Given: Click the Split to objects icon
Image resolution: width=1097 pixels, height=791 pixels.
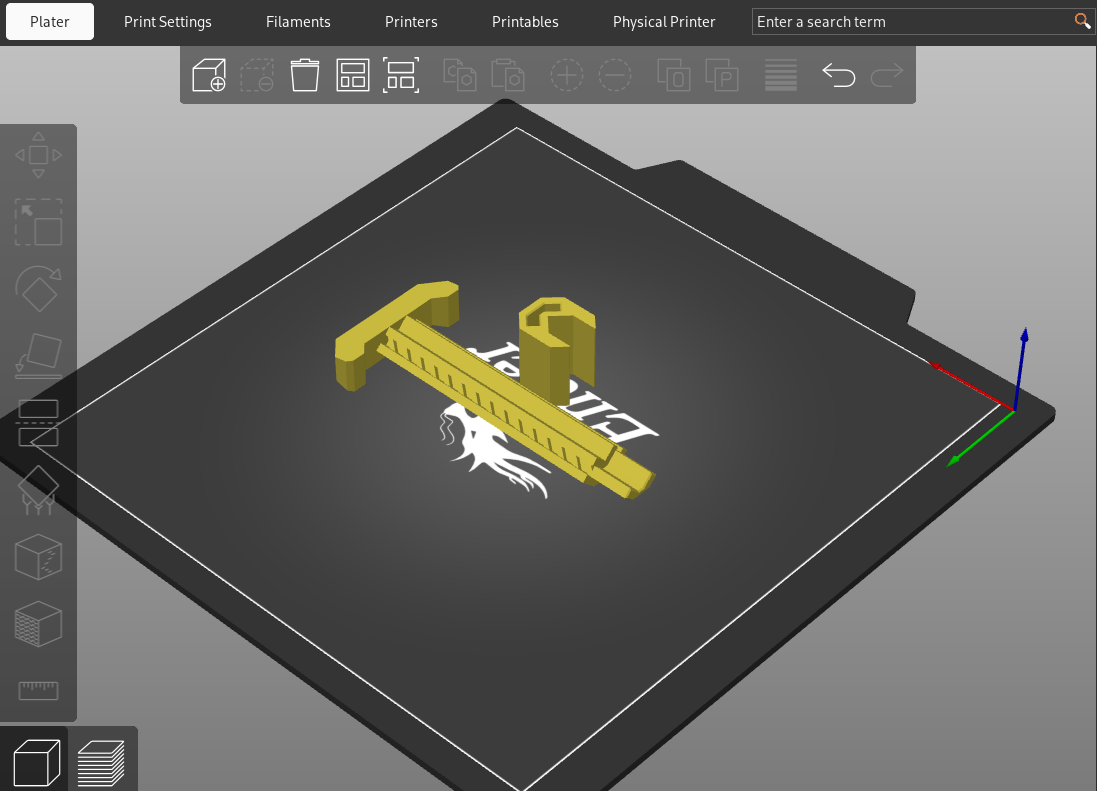Looking at the screenshot, I should (x=674, y=75).
